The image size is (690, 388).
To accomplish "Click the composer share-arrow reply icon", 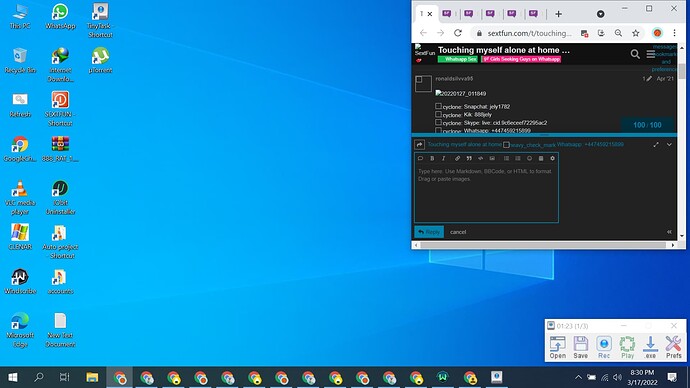I will tap(419, 145).
